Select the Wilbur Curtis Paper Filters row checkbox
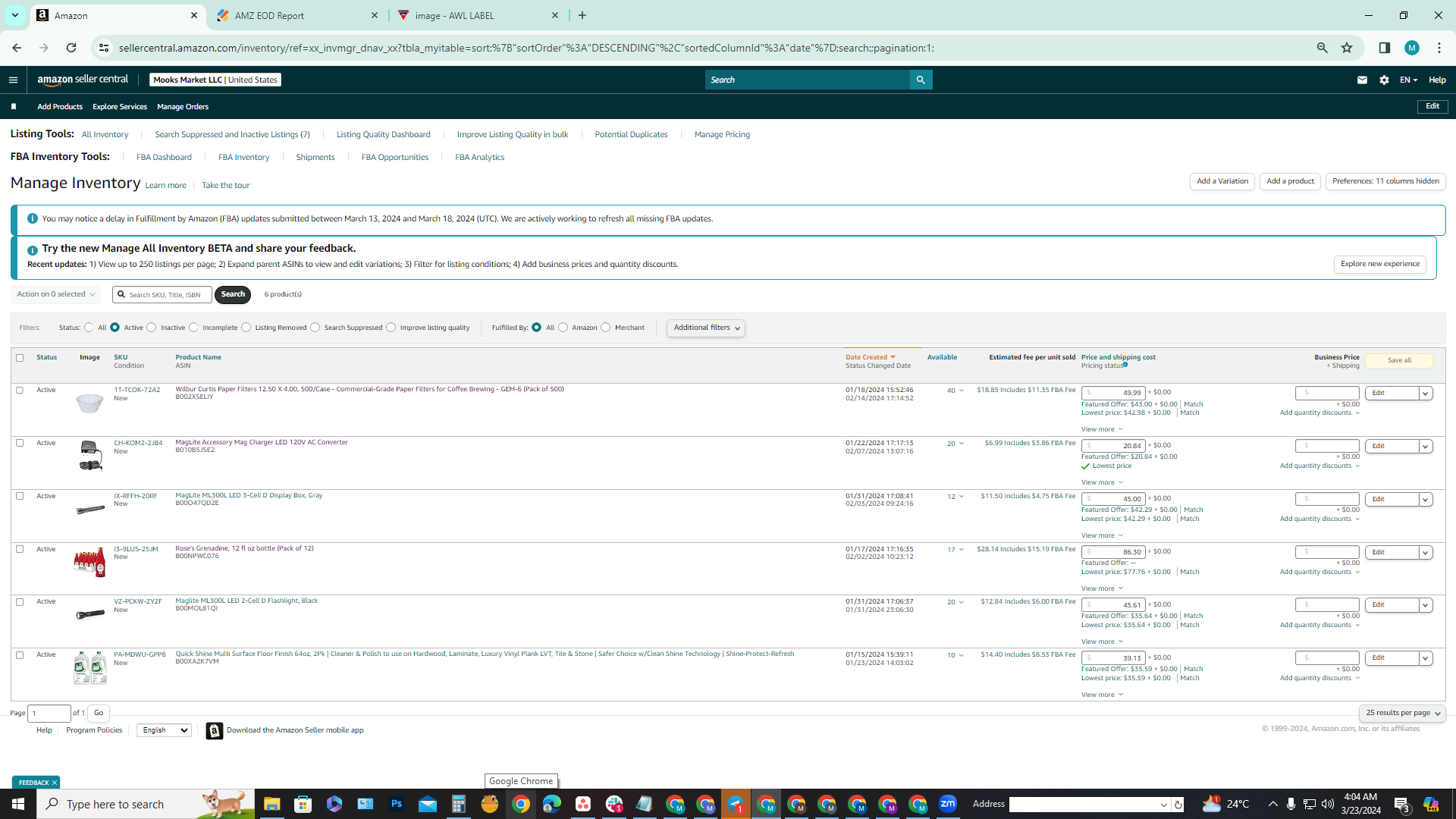The width and height of the screenshot is (1456, 819). (x=20, y=391)
